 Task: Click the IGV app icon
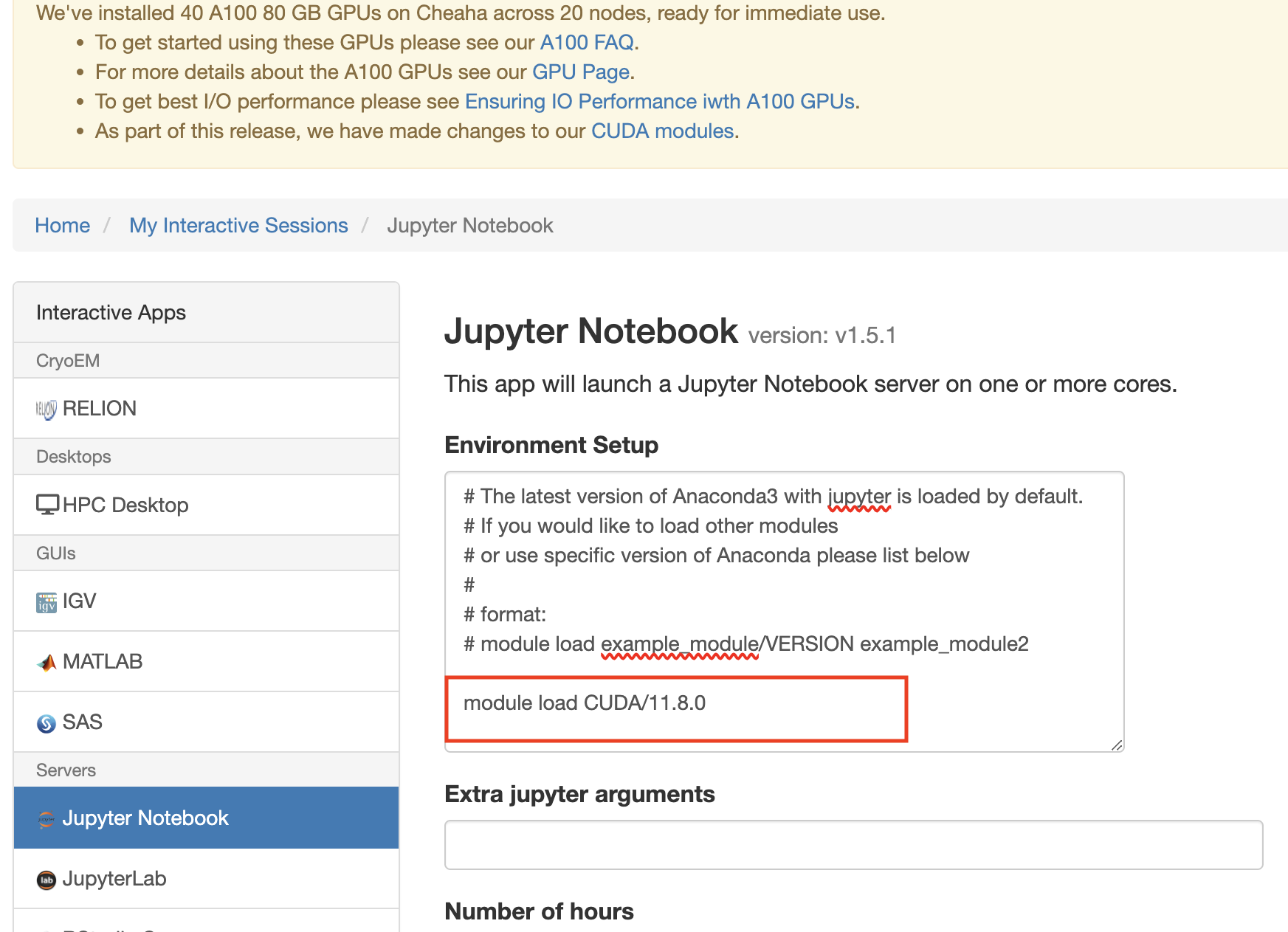(46, 602)
